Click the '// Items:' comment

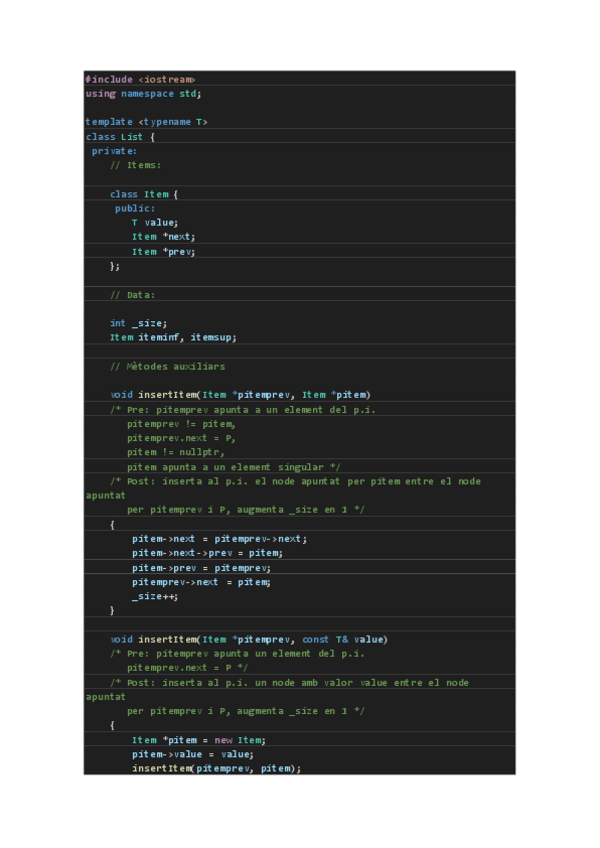[135, 165]
